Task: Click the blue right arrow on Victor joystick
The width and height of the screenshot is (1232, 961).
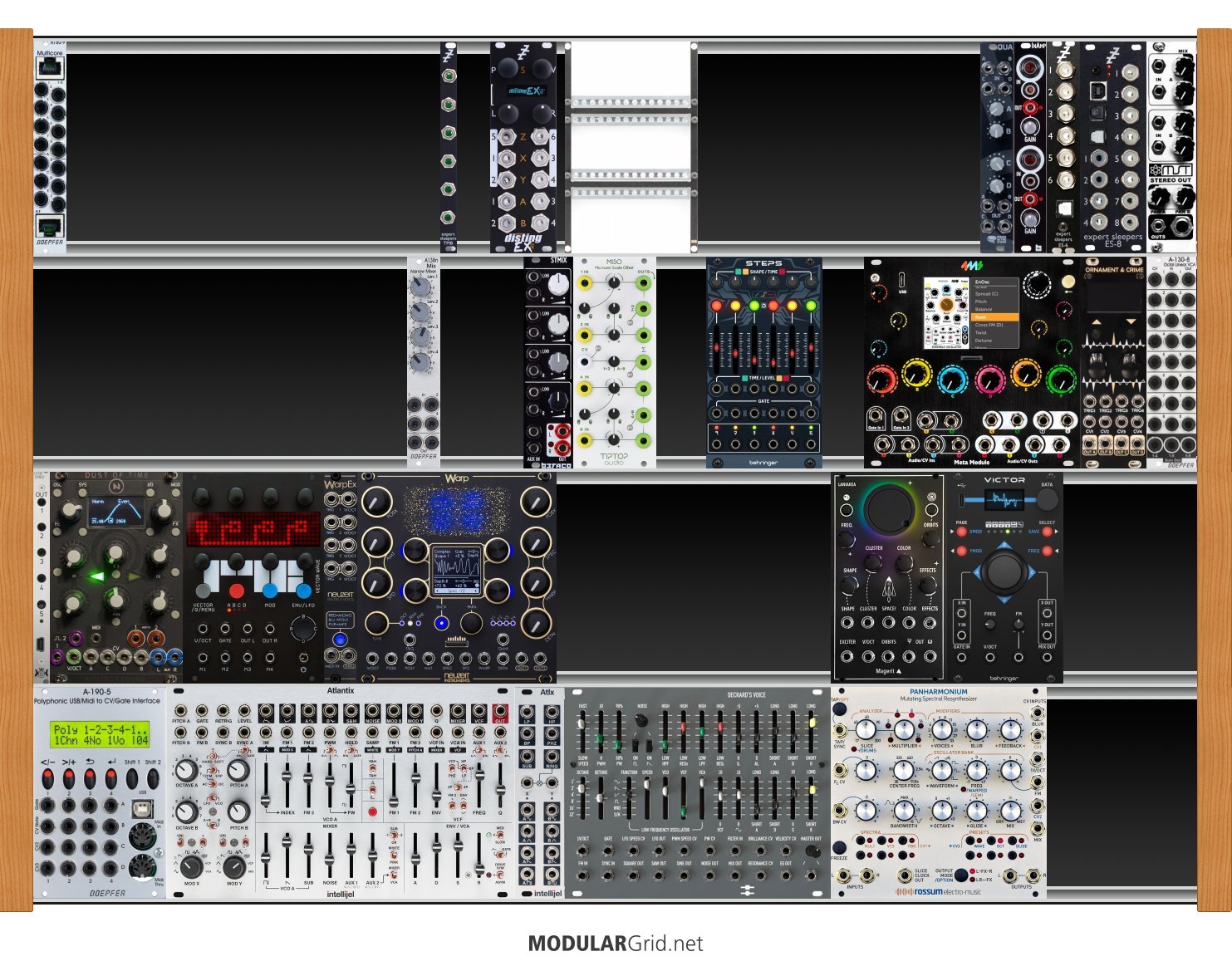Action: 1031,572
